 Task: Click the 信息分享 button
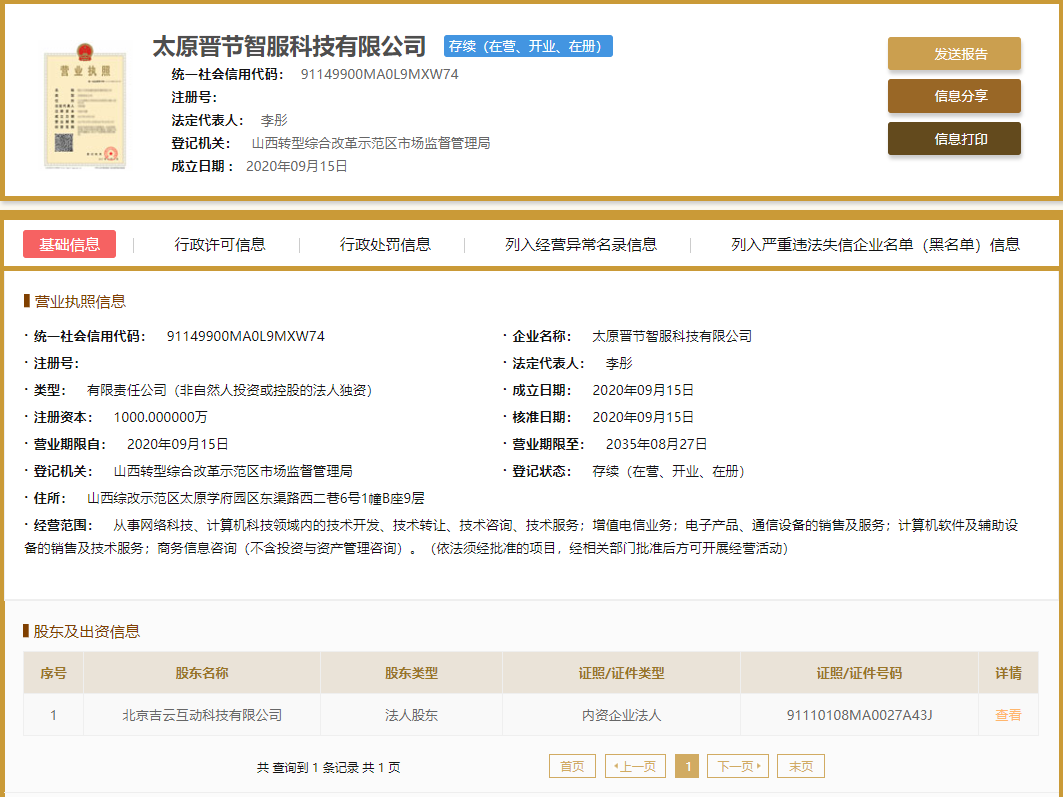tap(954, 96)
